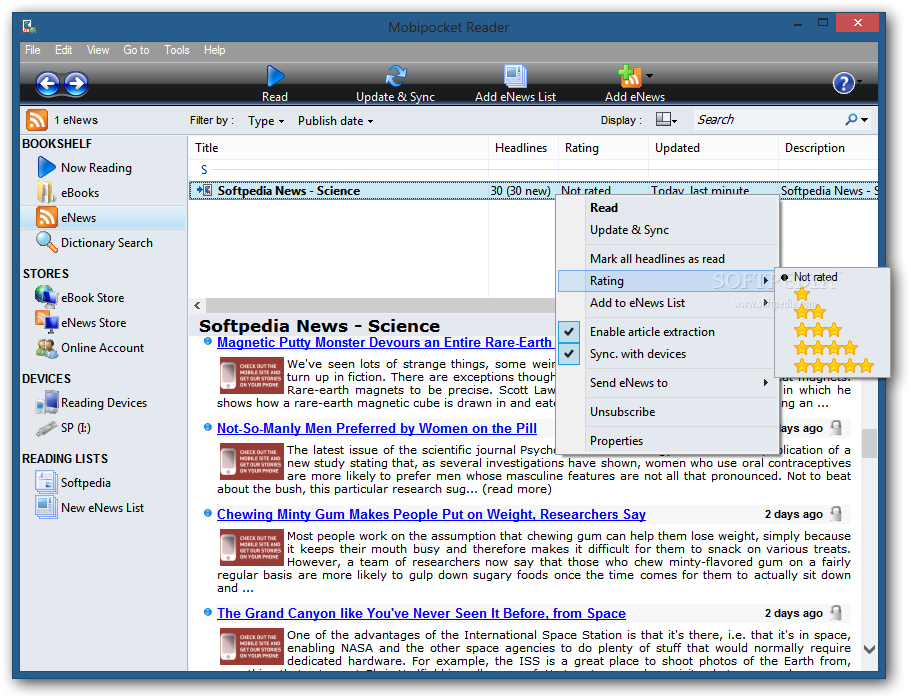Open the eNews Store
The width and height of the screenshot is (911, 699).
(81, 322)
